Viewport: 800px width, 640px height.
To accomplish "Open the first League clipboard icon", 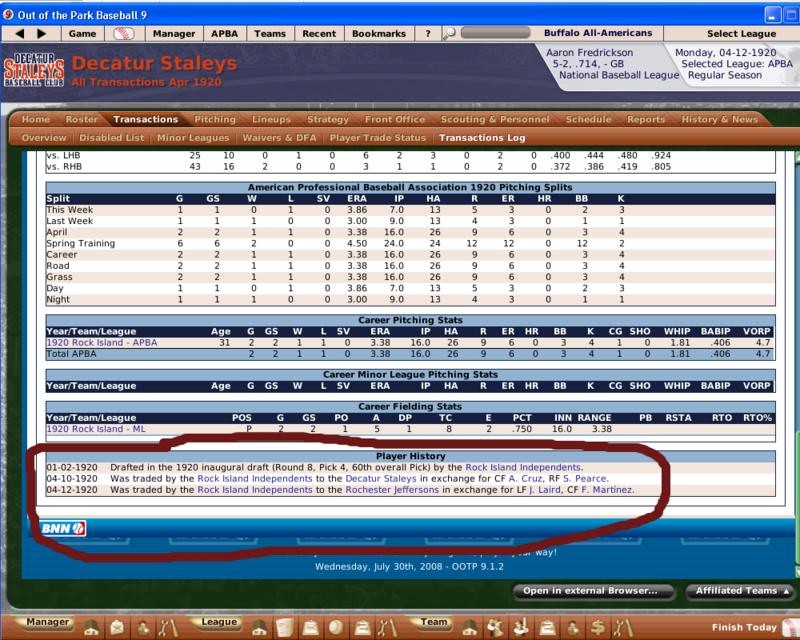I will tap(310, 627).
